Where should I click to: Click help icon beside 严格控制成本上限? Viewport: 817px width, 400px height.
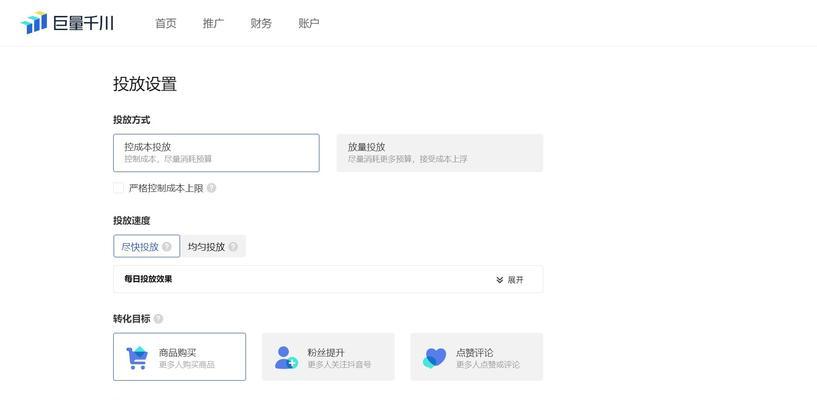click(212, 188)
